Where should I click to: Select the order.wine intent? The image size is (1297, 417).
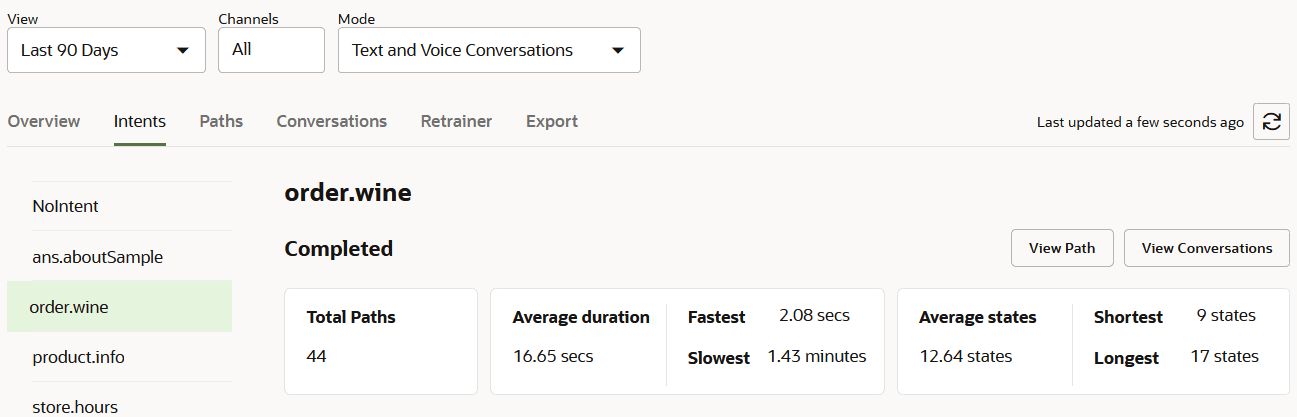[69, 307]
